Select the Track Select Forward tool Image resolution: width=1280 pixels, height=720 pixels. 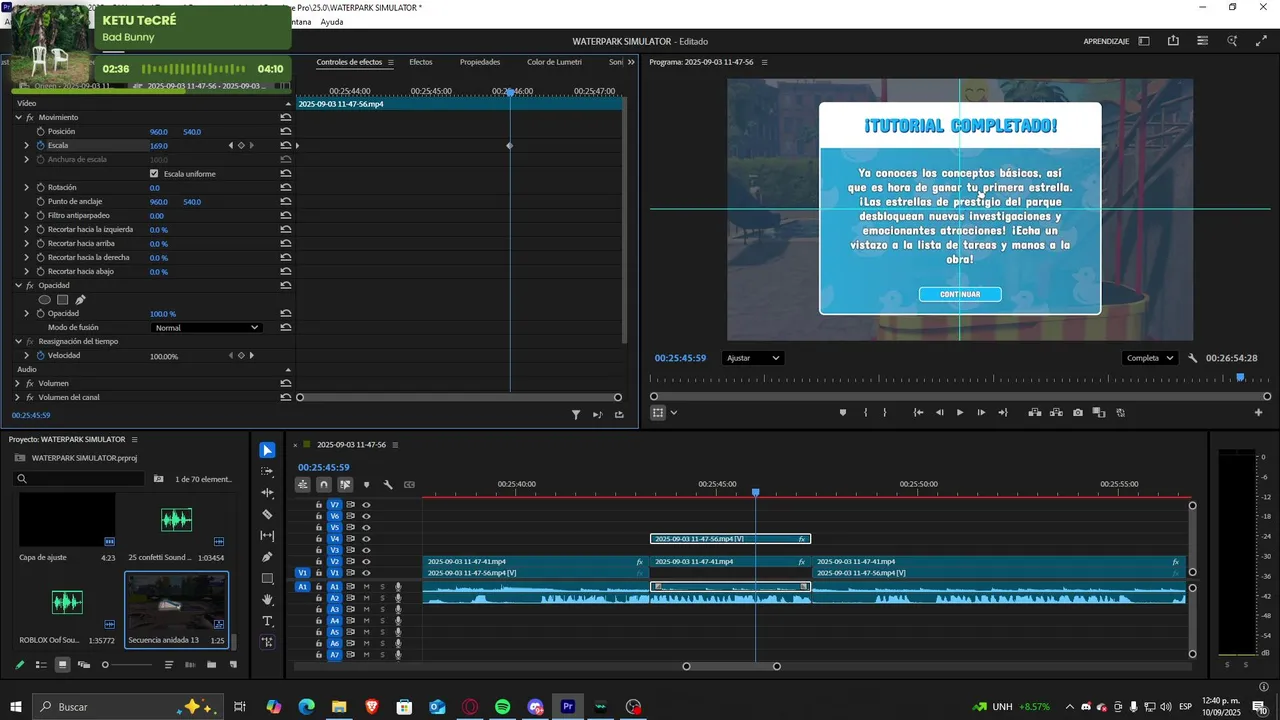pyautogui.click(x=267, y=471)
